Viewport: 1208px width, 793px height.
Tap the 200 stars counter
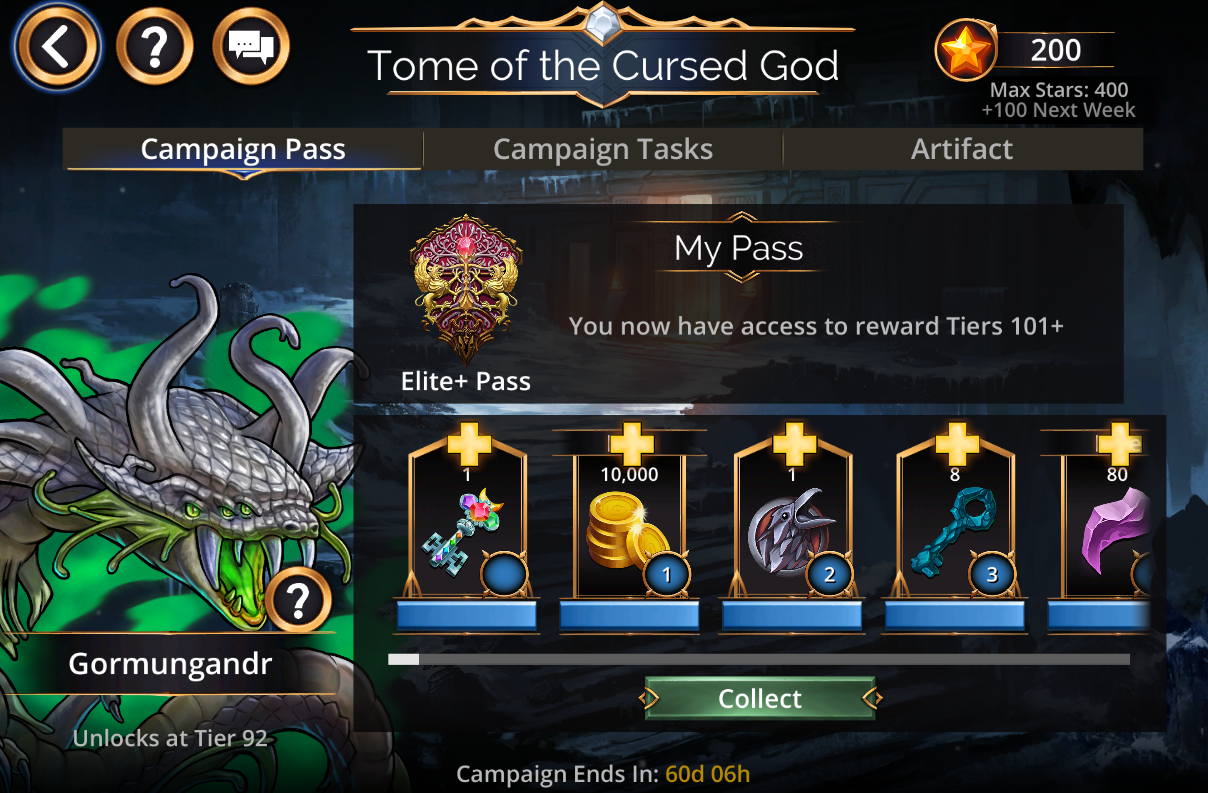coord(1055,49)
